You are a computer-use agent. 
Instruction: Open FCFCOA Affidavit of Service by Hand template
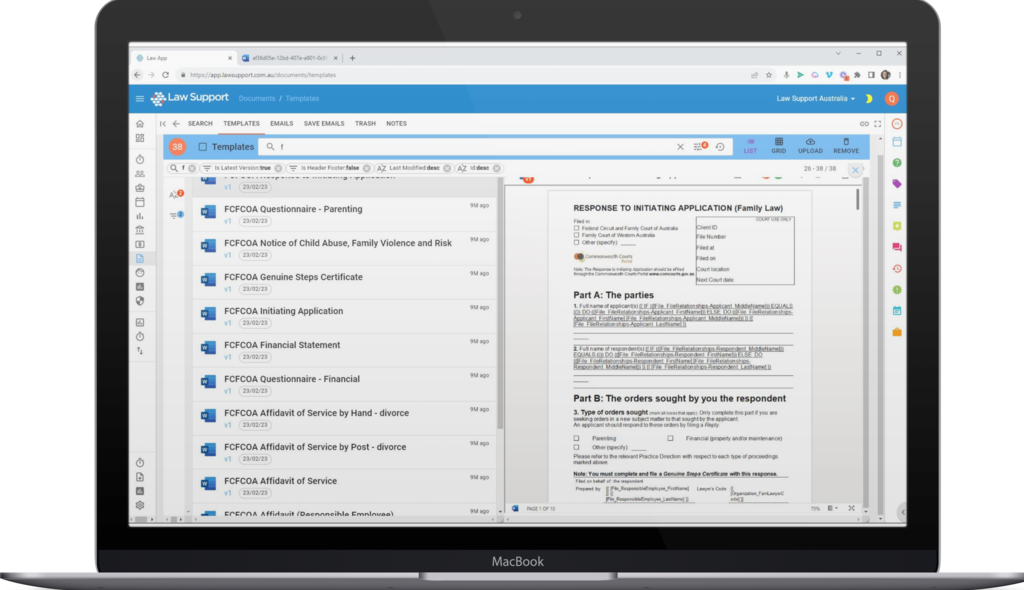coord(345,419)
